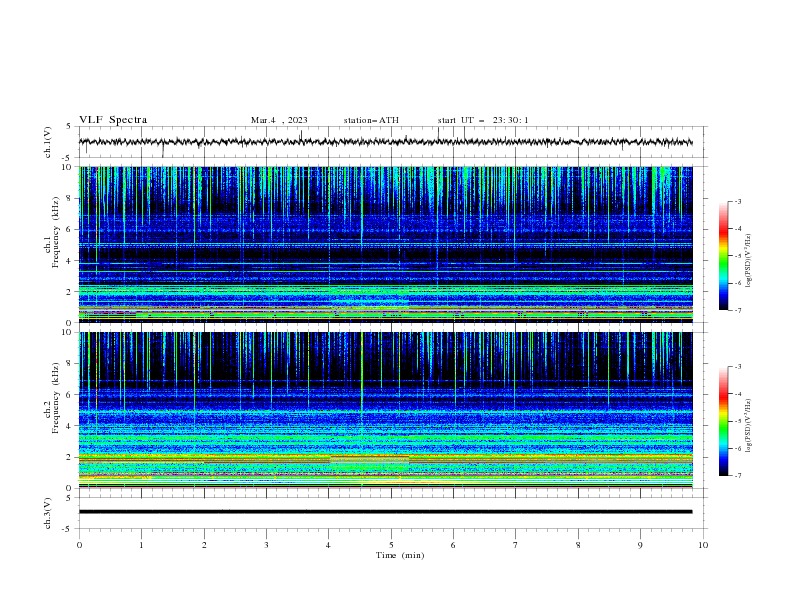Viewport: 792px width, 612px height.
Task: Click the ch.1 spectrogram panel
Action: coord(385,244)
